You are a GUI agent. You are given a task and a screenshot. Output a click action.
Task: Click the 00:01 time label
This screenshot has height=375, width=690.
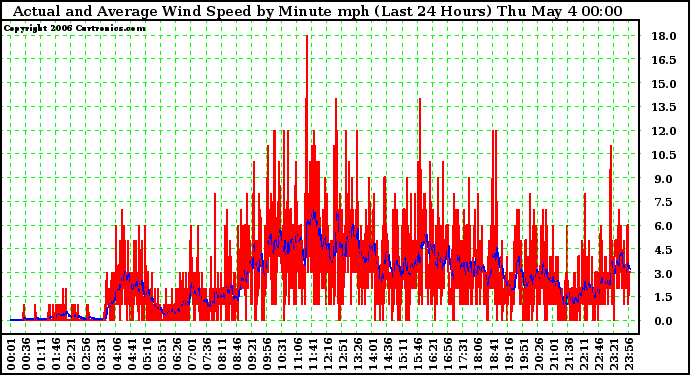(x=11, y=355)
